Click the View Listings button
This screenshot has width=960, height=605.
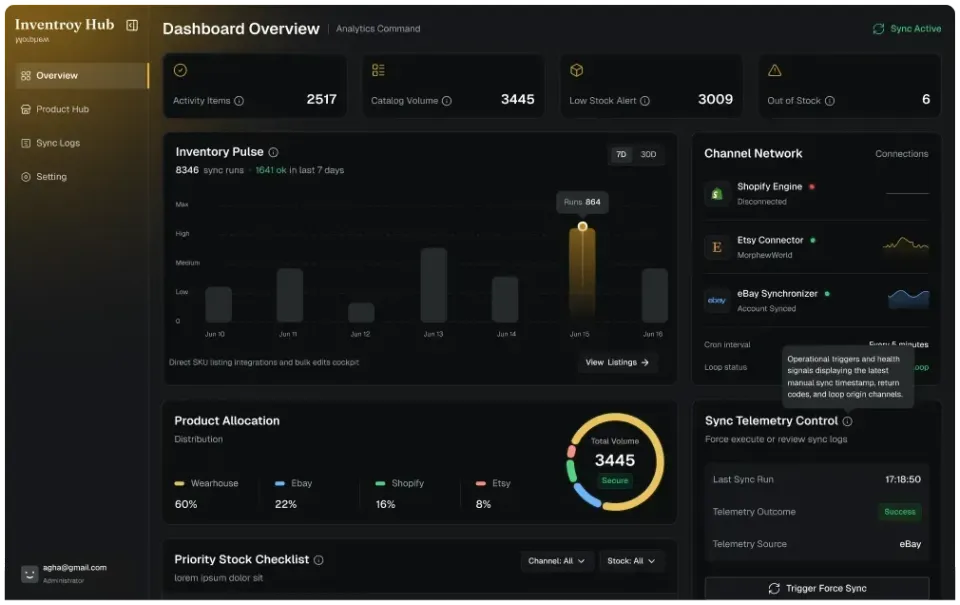(617, 363)
